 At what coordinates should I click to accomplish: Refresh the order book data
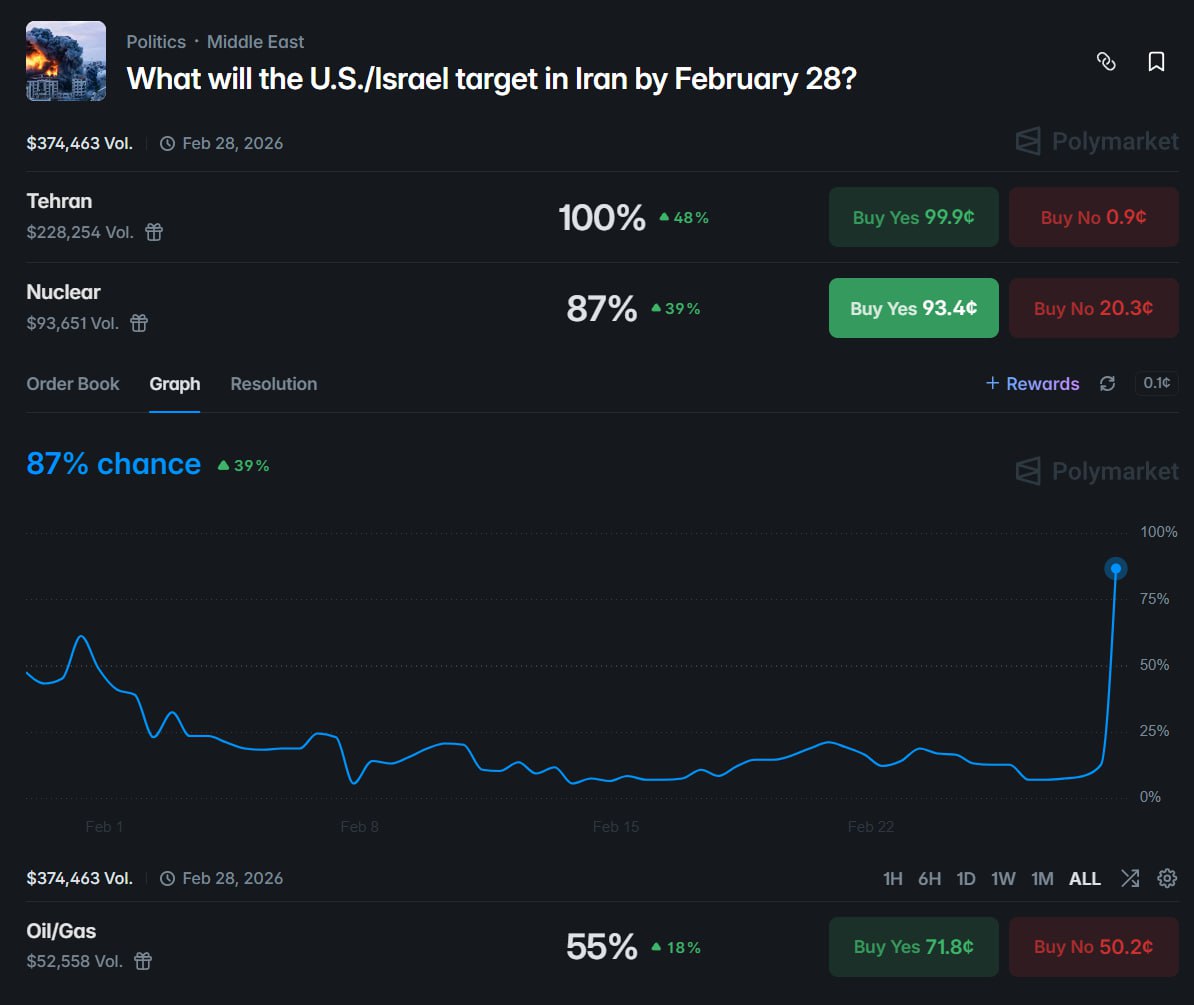pos(1107,383)
